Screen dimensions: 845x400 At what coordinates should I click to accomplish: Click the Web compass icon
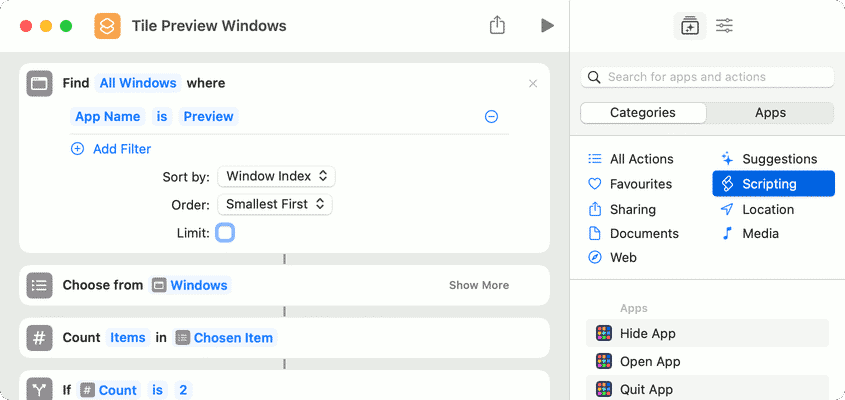594,258
